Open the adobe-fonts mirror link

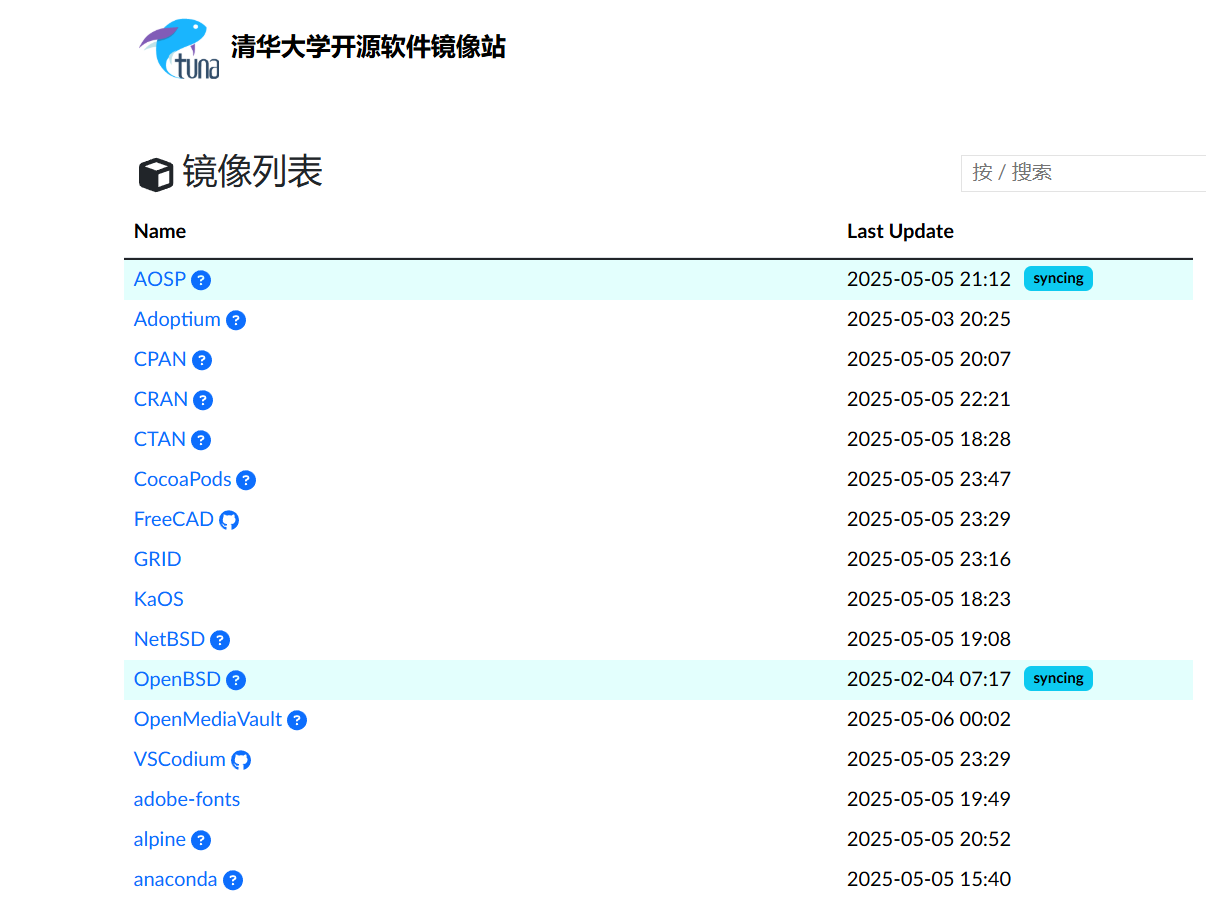coord(187,799)
